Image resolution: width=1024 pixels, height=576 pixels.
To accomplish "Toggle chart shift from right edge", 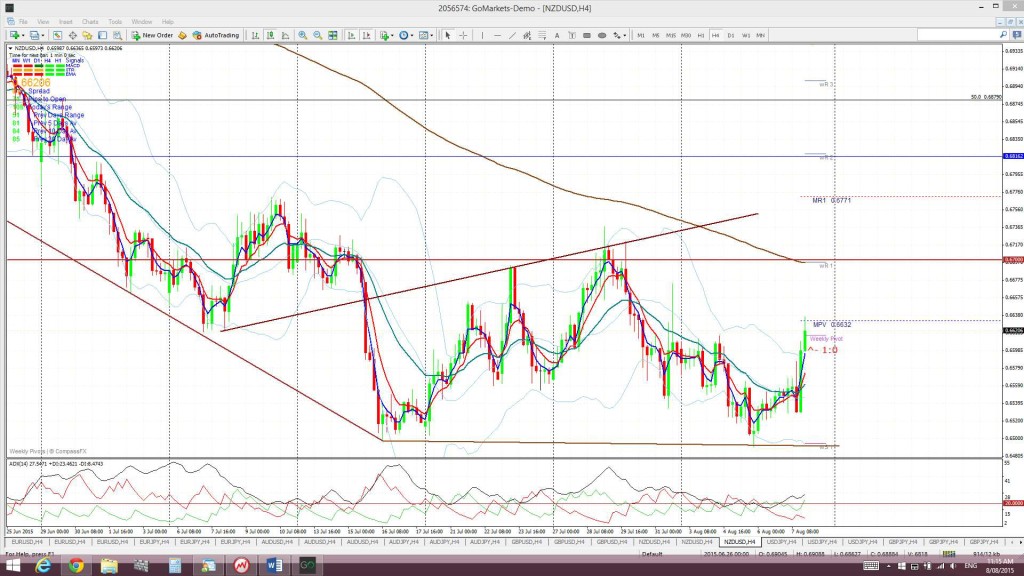I will coord(366,35).
